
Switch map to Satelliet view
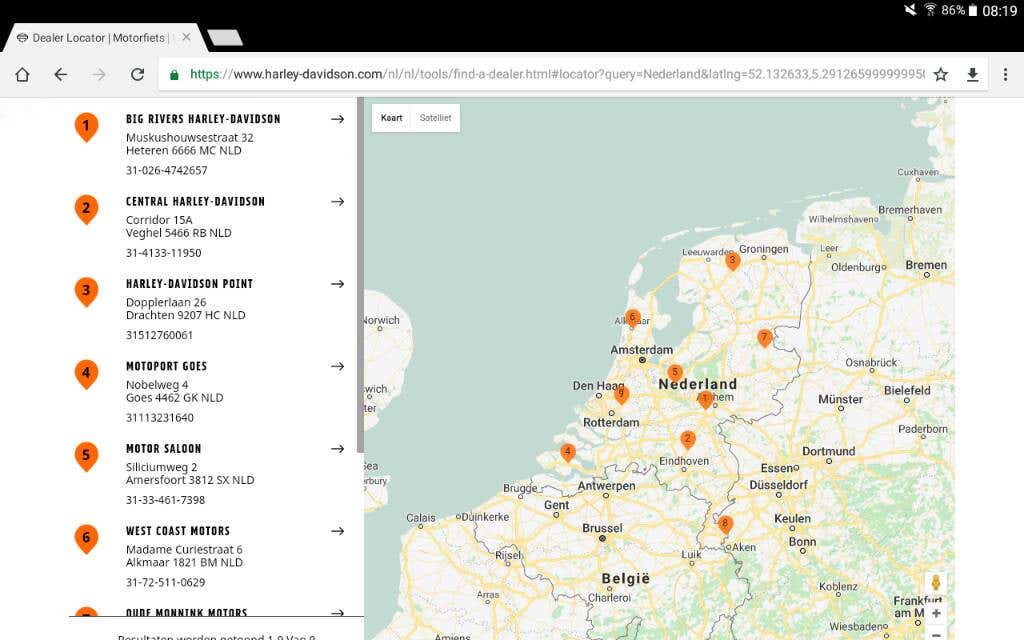pyautogui.click(x=436, y=118)
